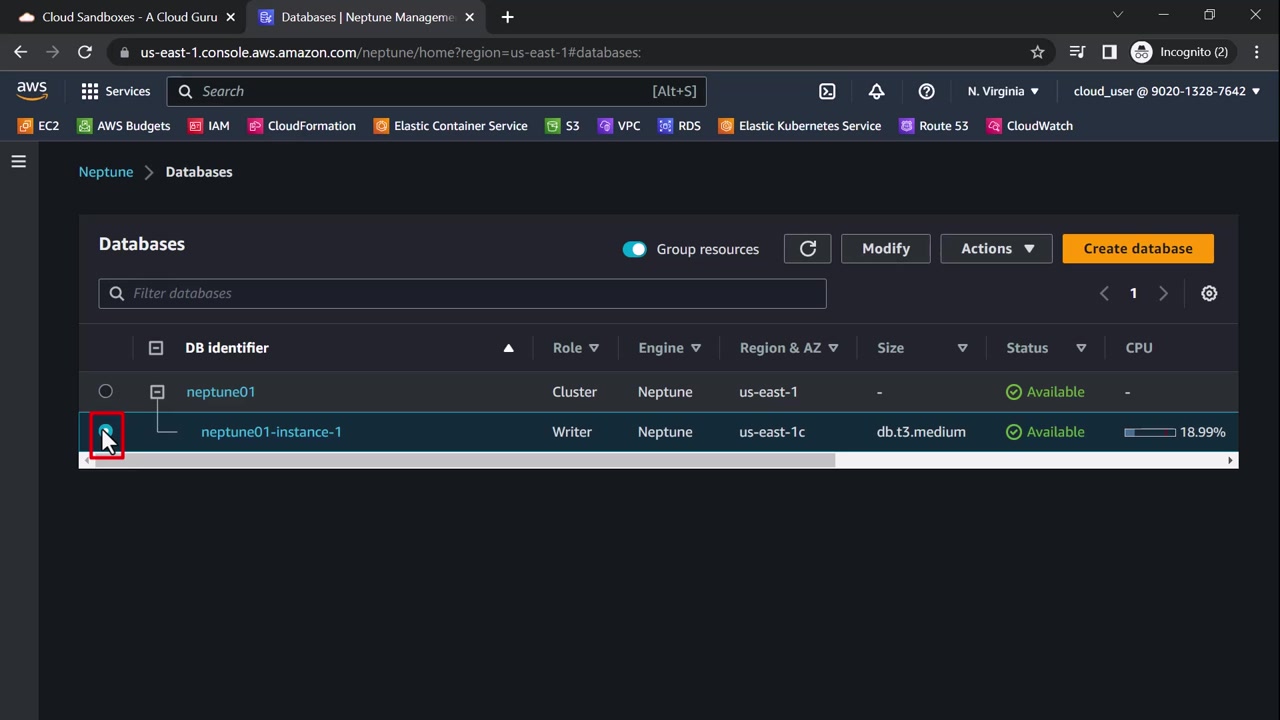Screen dimensions: 1280x720
Task: Refresh the databases list
Action: (808, 249)
